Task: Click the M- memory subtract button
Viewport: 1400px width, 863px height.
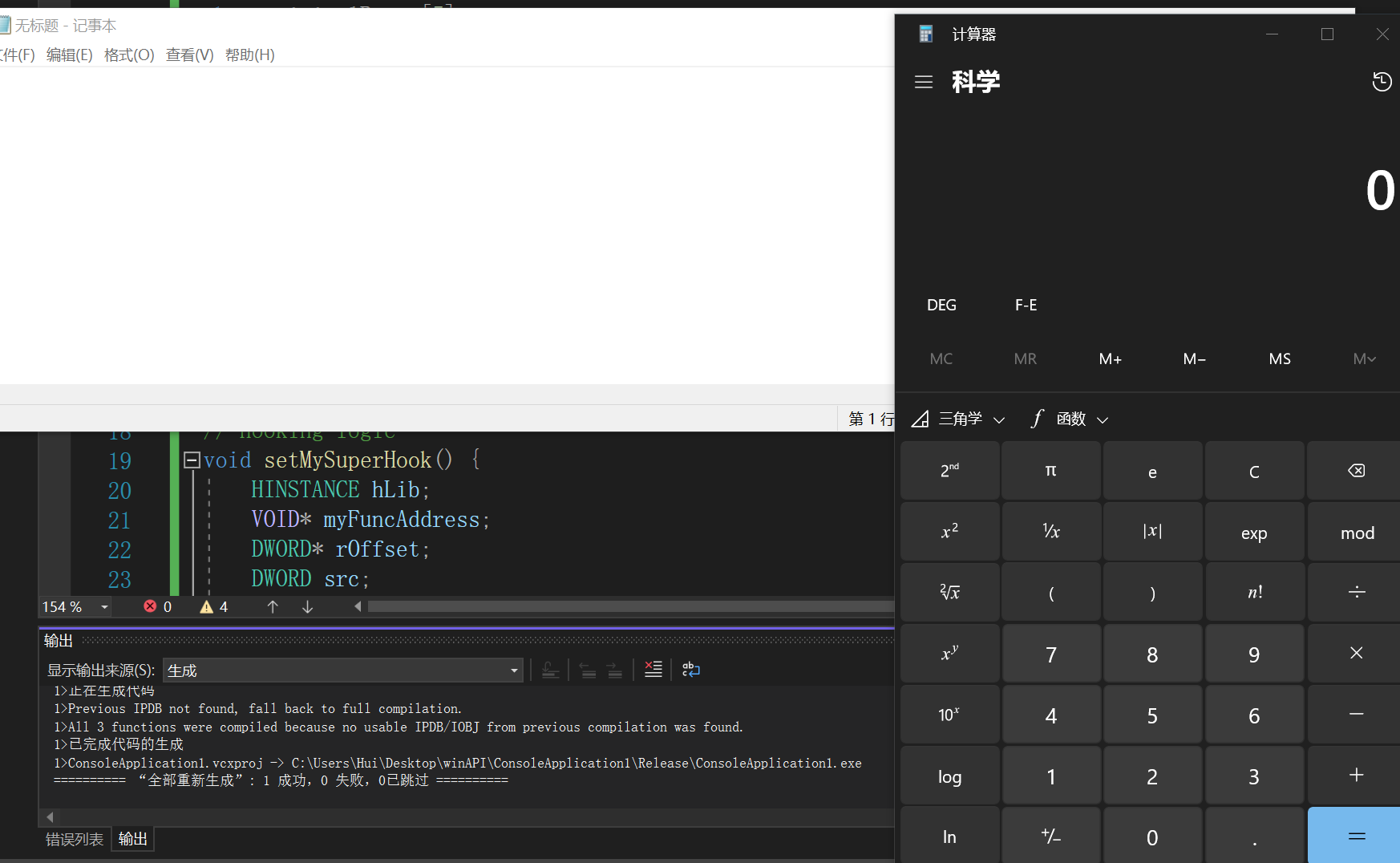Action: point(1194,359)
